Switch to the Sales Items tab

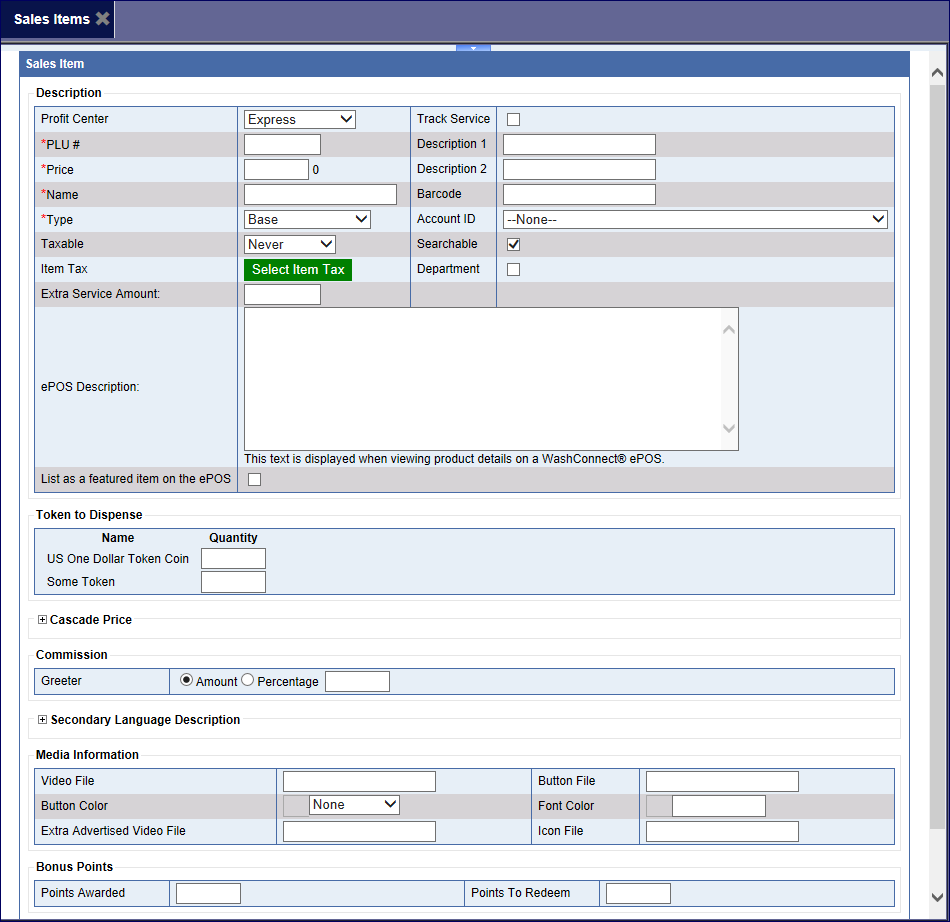pos(52,19)
